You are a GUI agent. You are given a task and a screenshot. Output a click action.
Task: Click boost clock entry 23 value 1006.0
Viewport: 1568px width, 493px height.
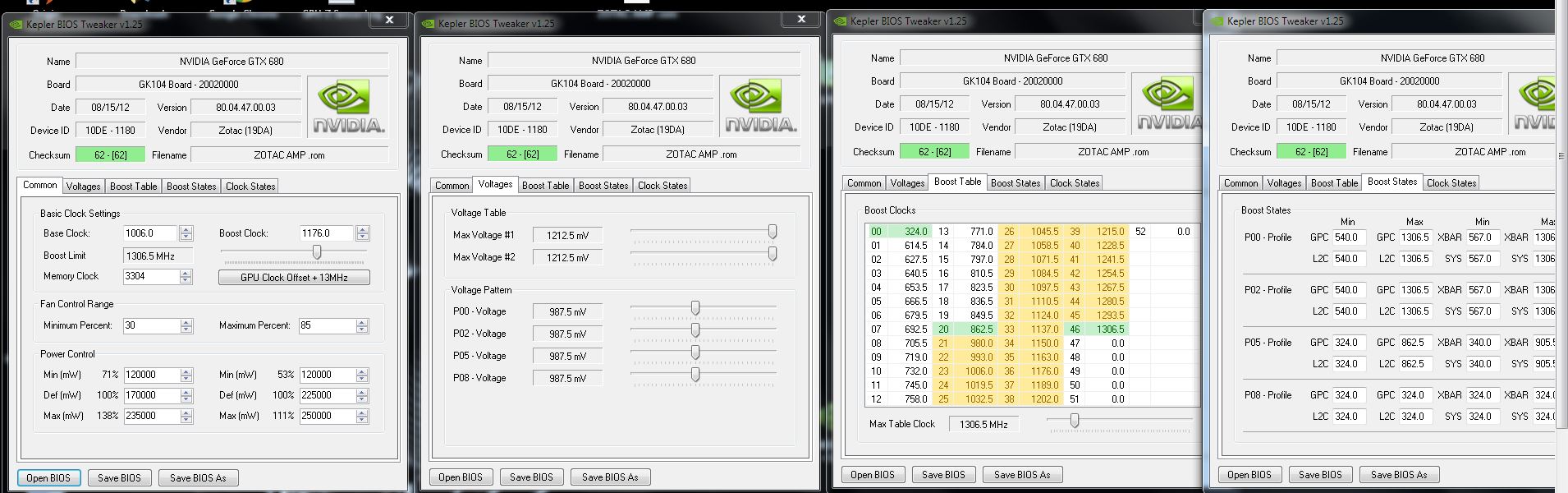point(974,371)
